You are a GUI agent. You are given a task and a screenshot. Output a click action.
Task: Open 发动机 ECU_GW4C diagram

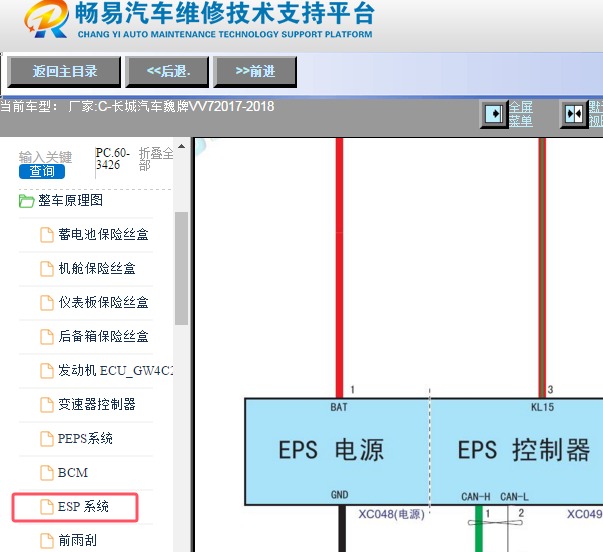(x=115, y=370)
